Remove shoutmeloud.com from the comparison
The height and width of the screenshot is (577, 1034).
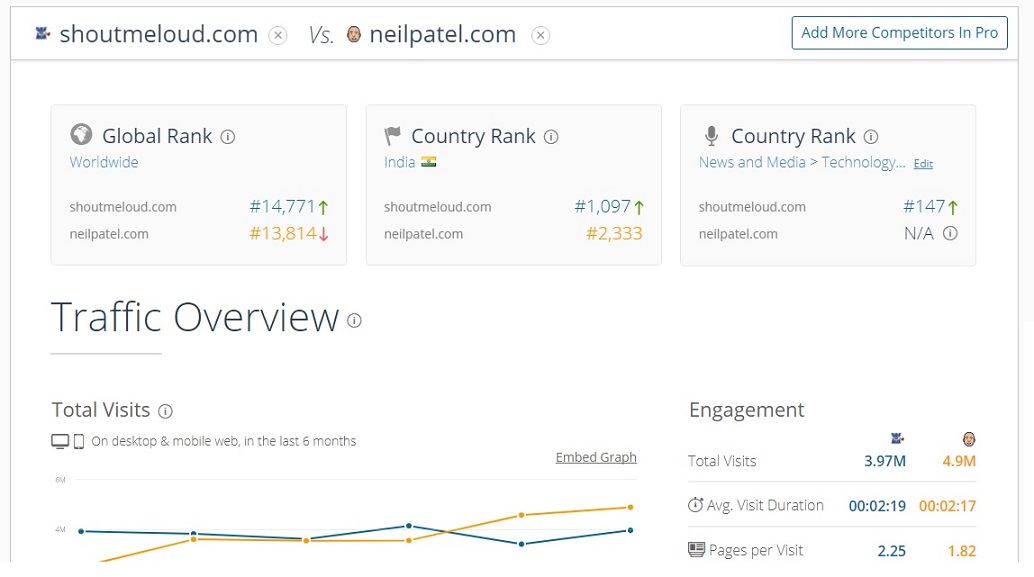pyautogui.click(x=278, y=35)
